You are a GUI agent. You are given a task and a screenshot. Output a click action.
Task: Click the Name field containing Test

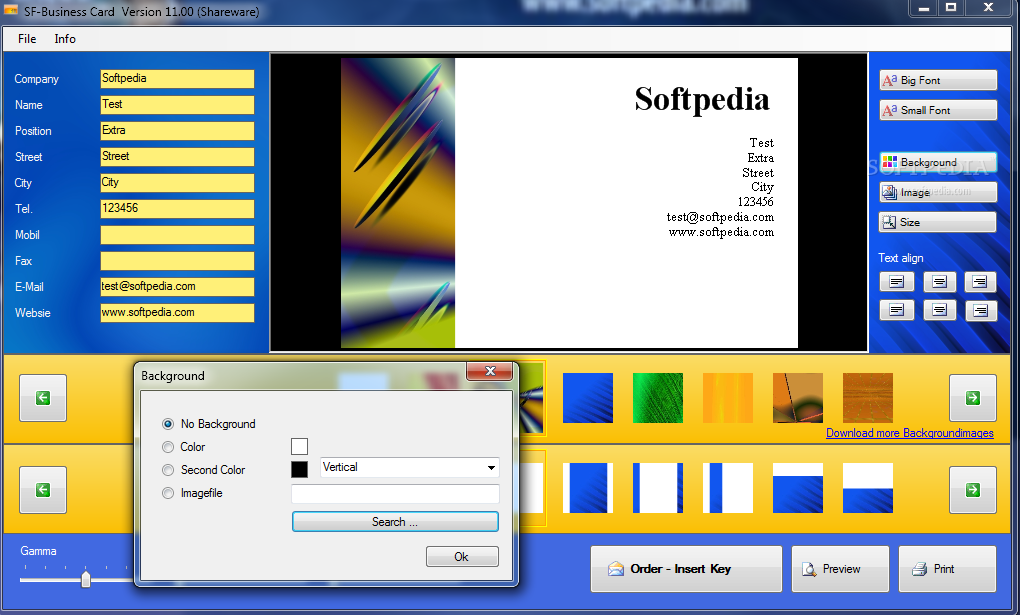tap(177, 105)
